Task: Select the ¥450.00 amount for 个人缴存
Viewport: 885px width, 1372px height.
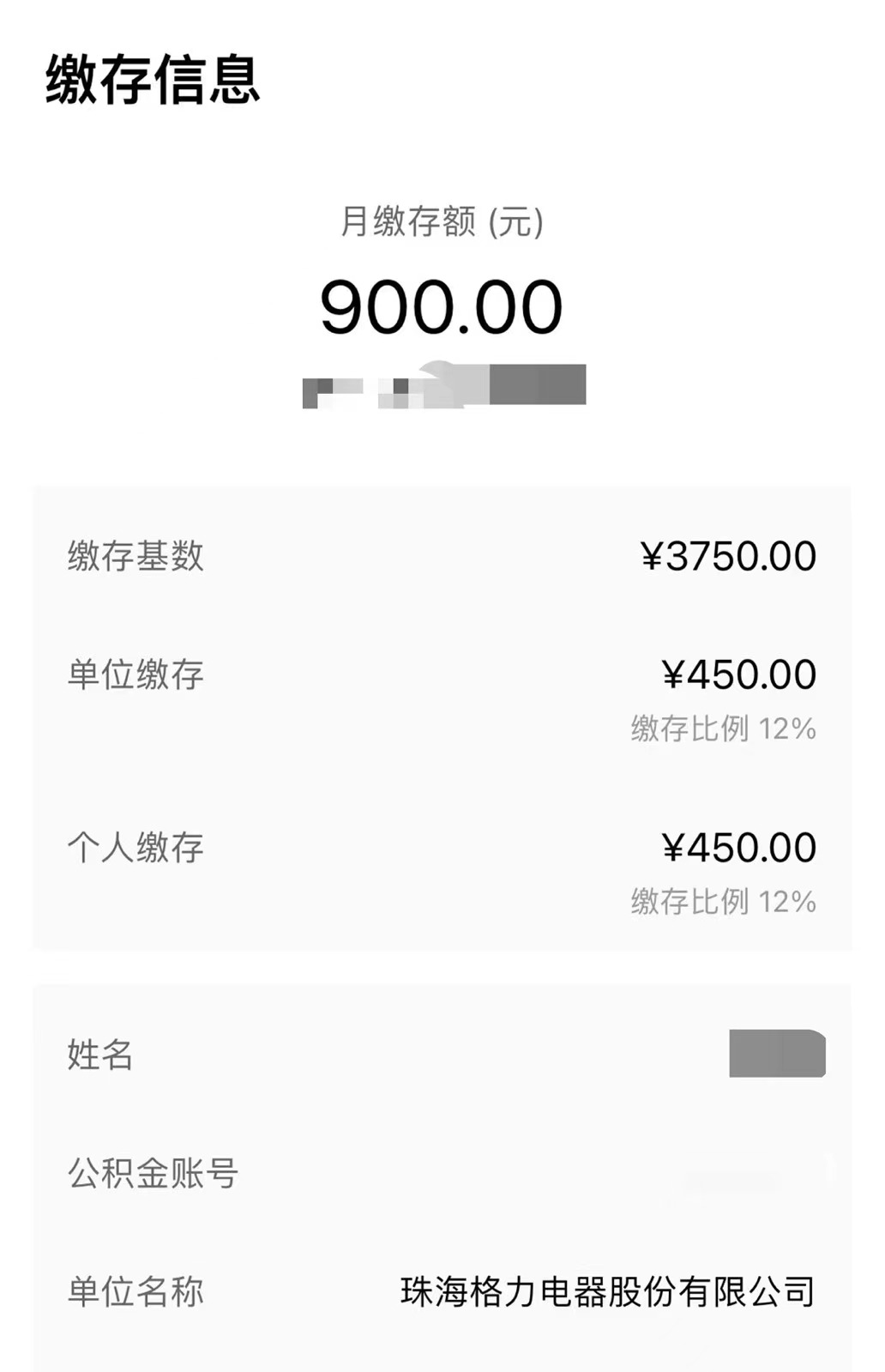Action: click(739, 848)
